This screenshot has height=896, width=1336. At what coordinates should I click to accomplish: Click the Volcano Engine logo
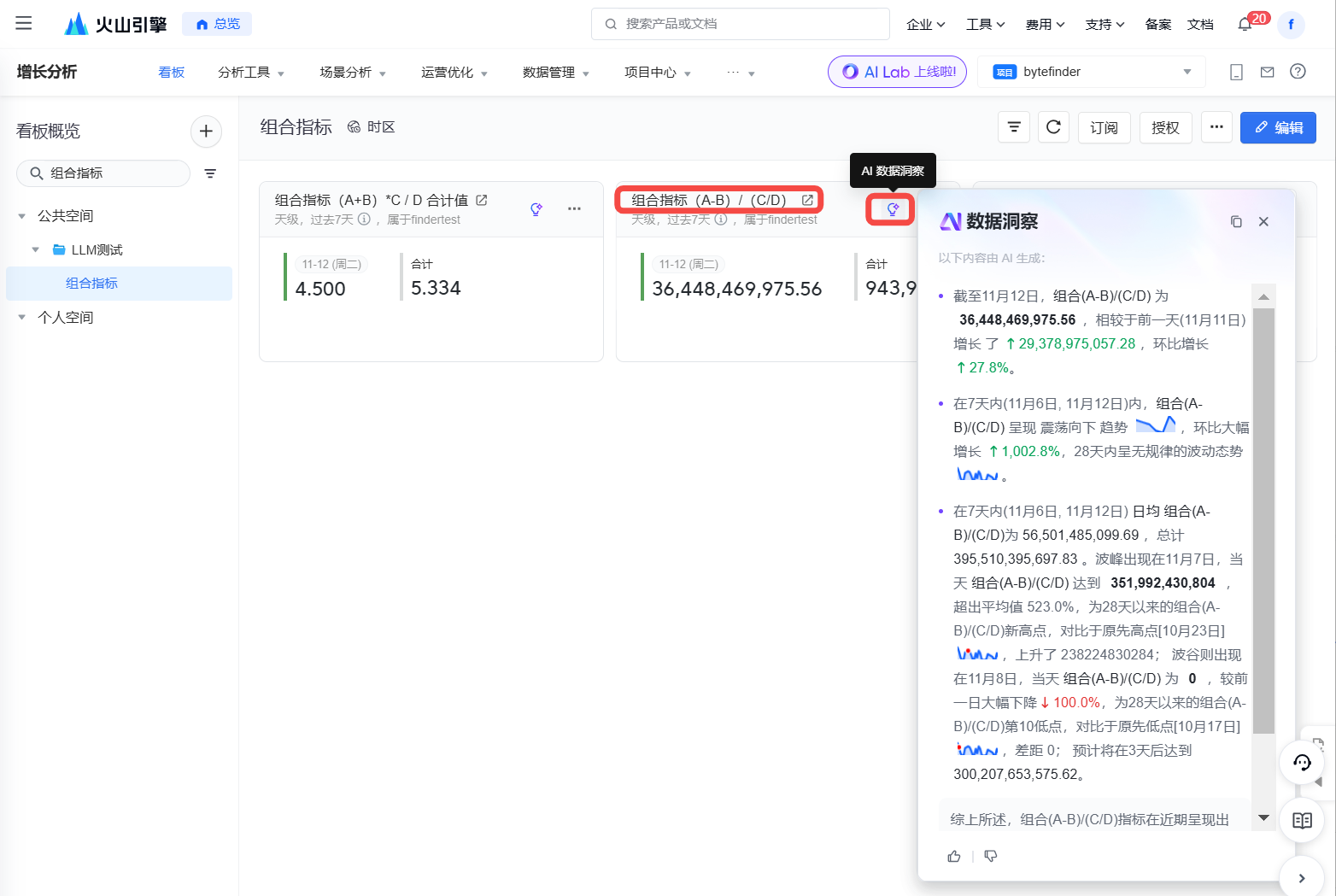(115, 24)
